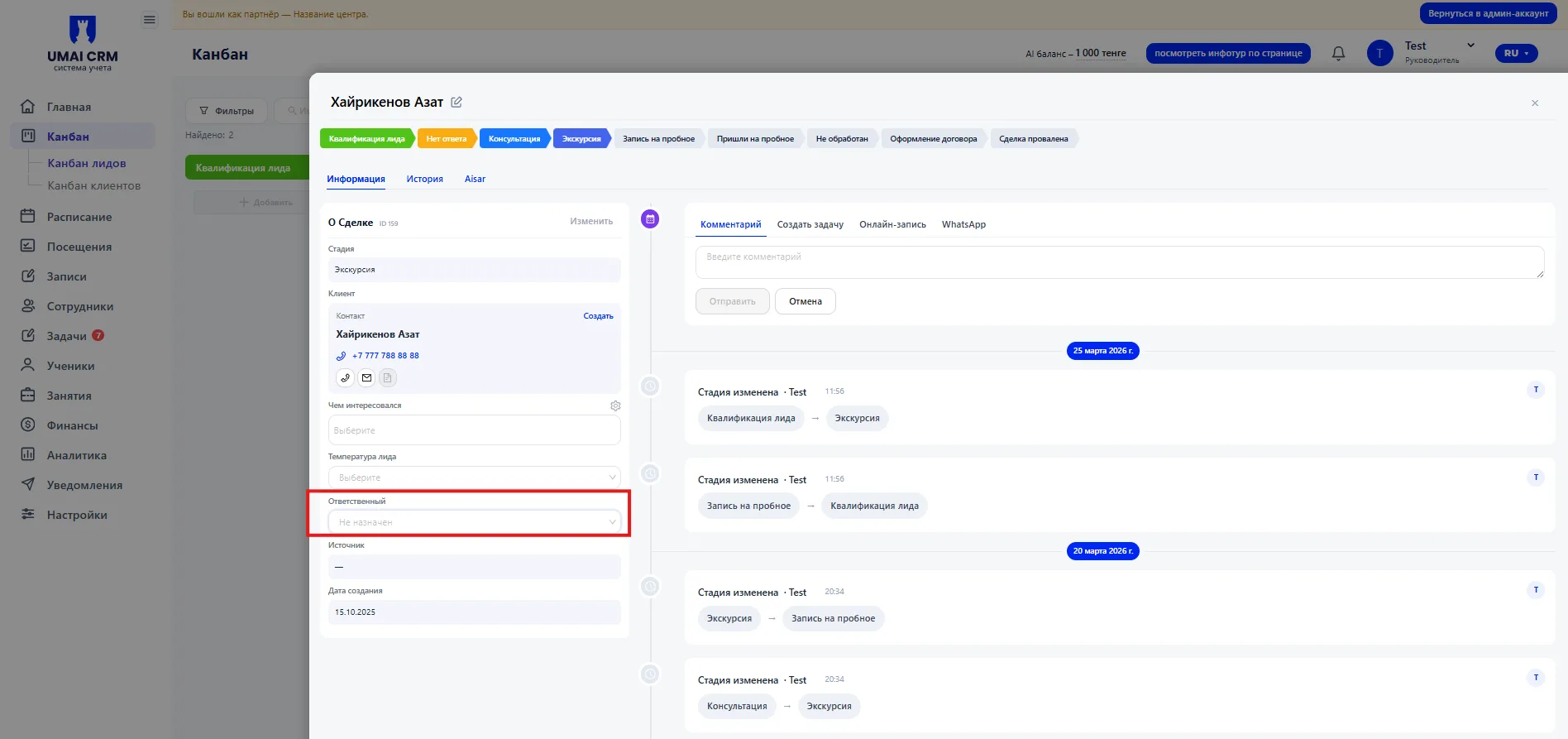Click the purple calendar timeline marker

point(650,219)
